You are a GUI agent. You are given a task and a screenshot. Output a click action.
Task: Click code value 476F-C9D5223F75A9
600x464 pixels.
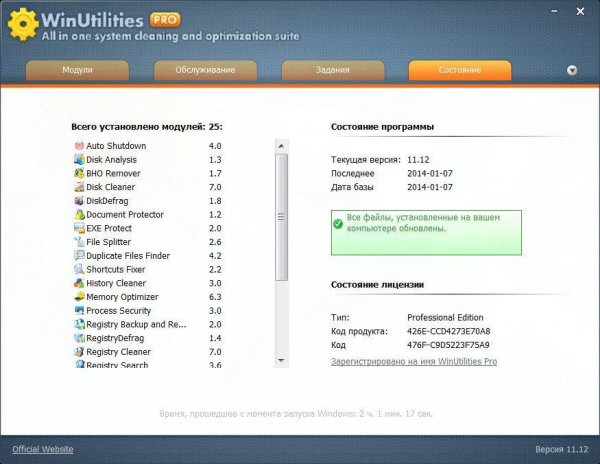click(448, 345)
